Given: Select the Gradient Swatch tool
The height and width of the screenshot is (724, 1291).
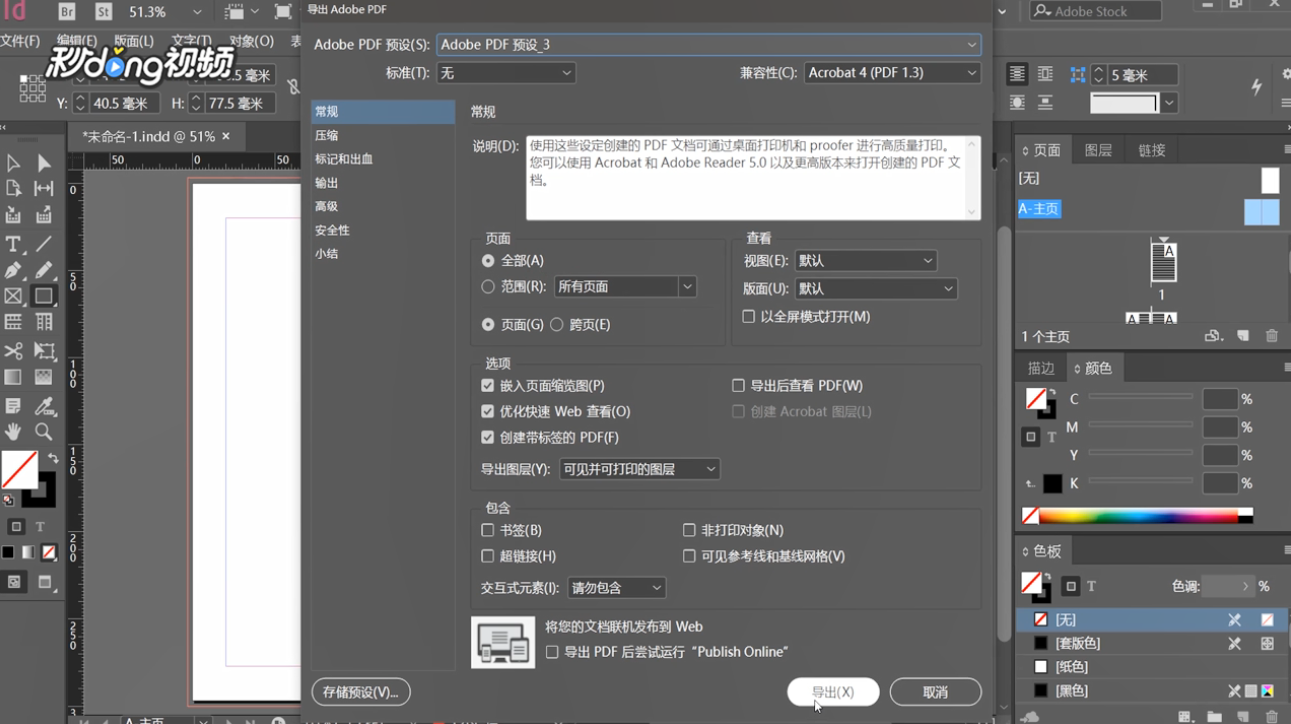Looking at the screenshot, I should tap(13, 377).
